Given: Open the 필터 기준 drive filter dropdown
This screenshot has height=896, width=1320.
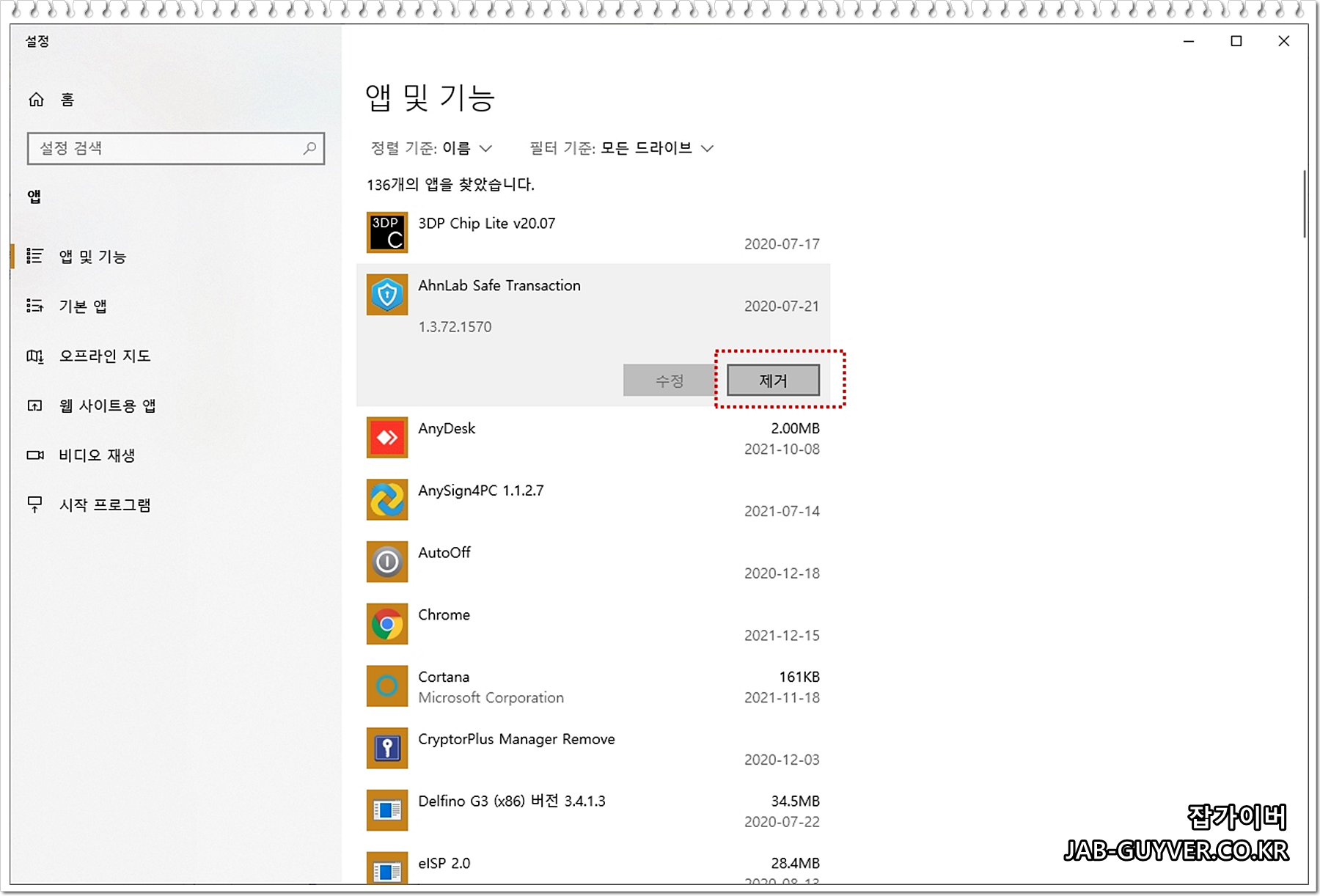Looking at the screenshot, I should (621, 148).
